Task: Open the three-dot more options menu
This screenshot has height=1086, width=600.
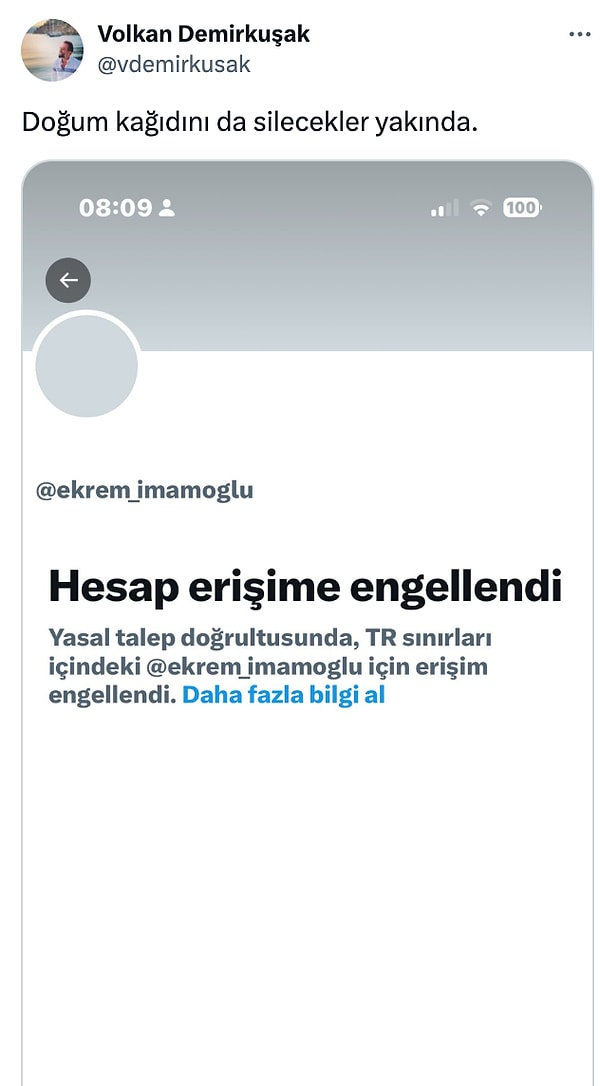Action: 579,35
